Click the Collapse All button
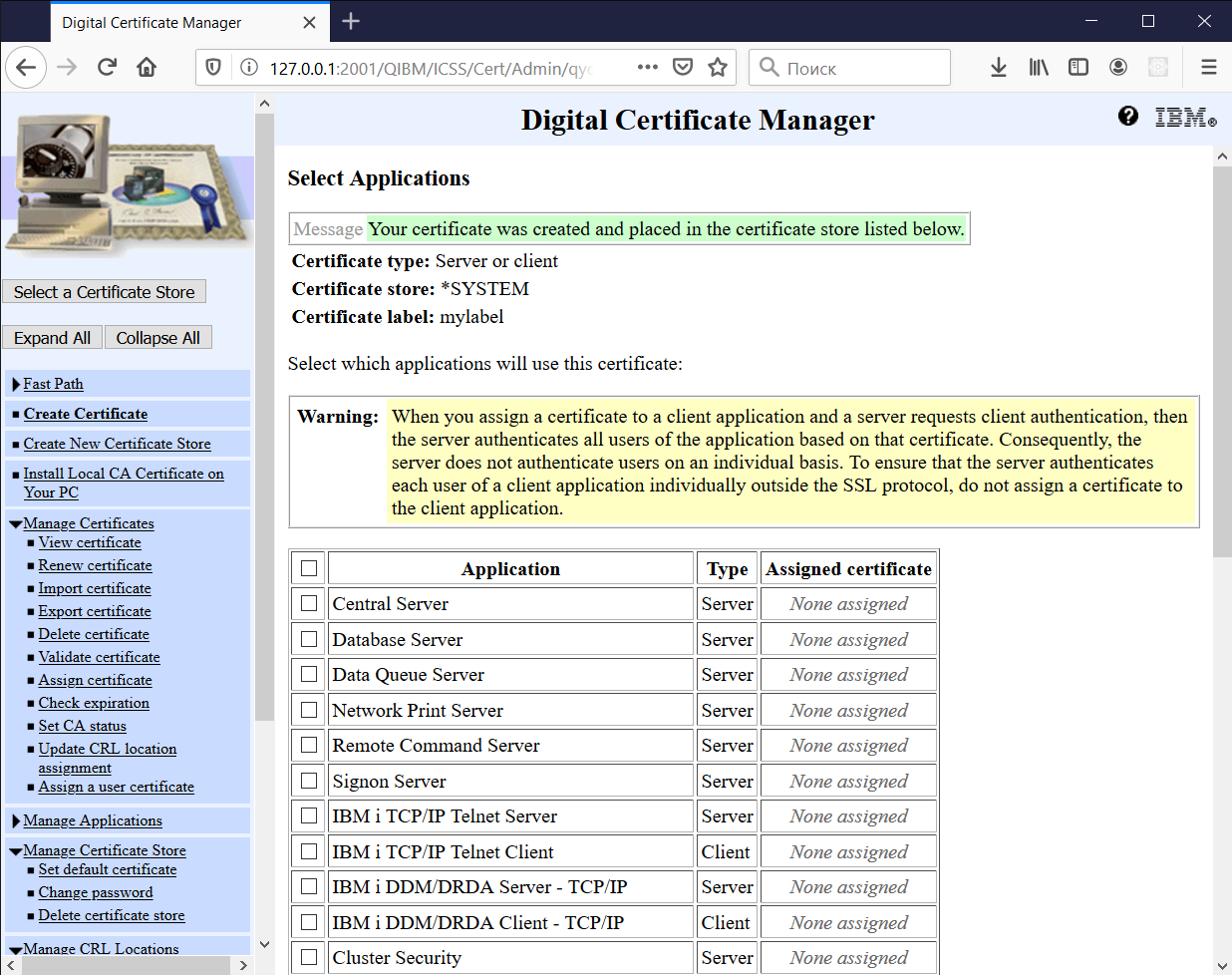Viewport: 1232px width, 975px height. click(x=157, y=338)
